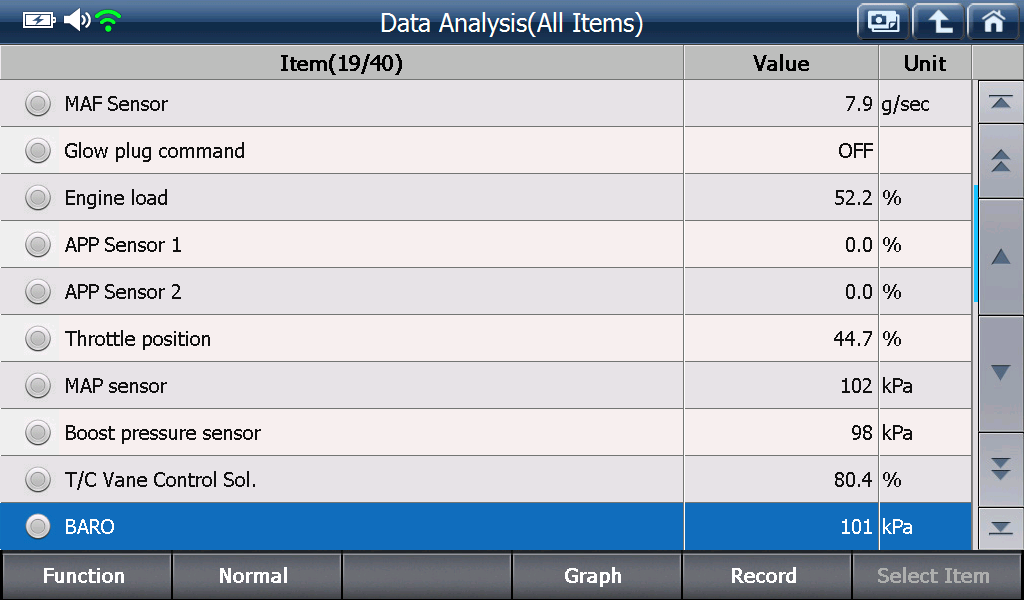
Task: Select the BARO radio button
Action: [x=38, y=526]
